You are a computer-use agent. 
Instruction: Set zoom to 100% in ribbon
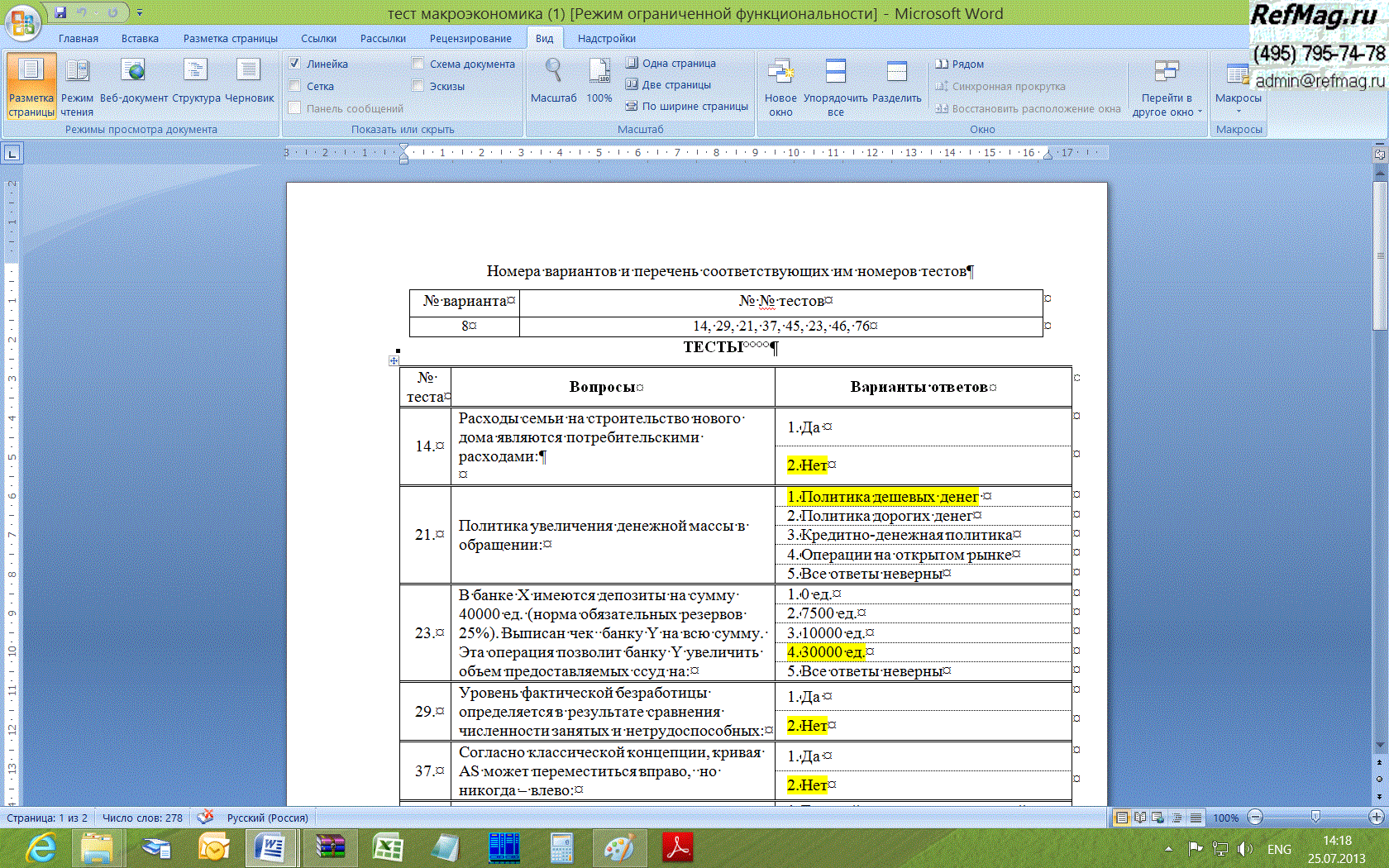click(x=599, y=83)
